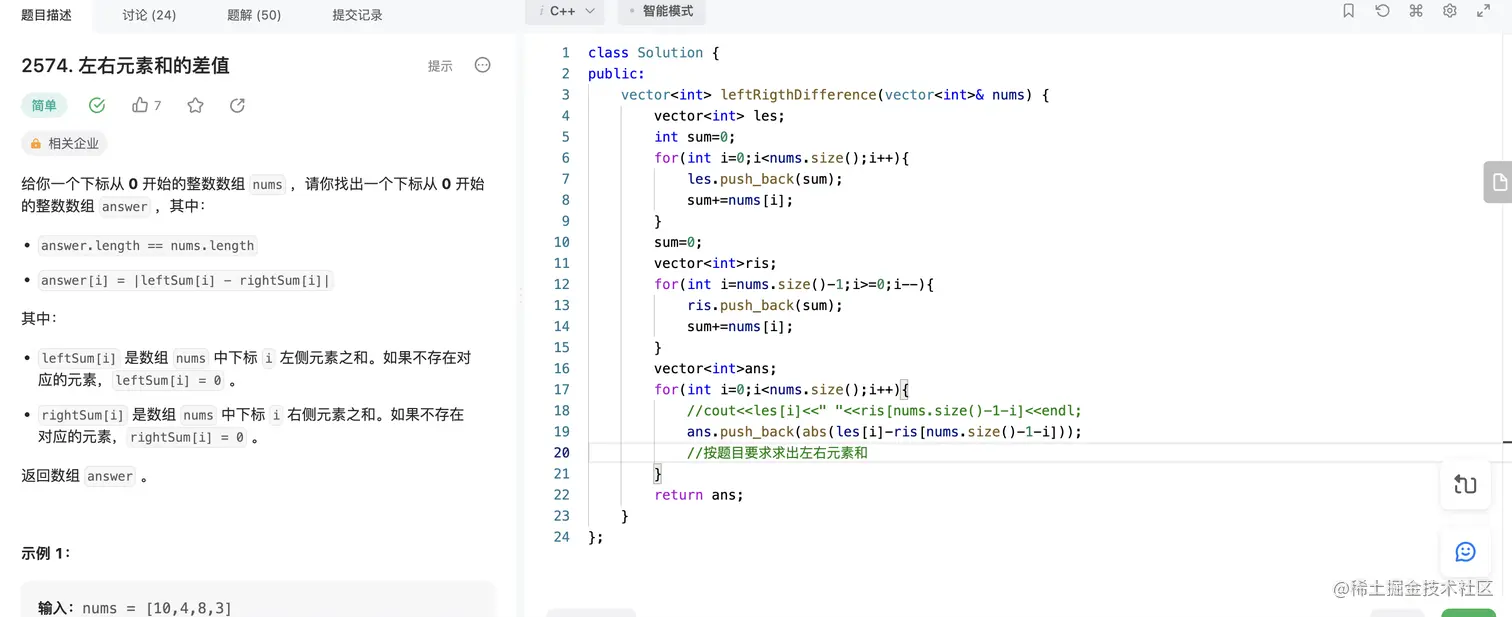Viewport: 1512px width, 617px height.
Task: Open feedback smiley chat icon
Action: [x=1465, y=552]
